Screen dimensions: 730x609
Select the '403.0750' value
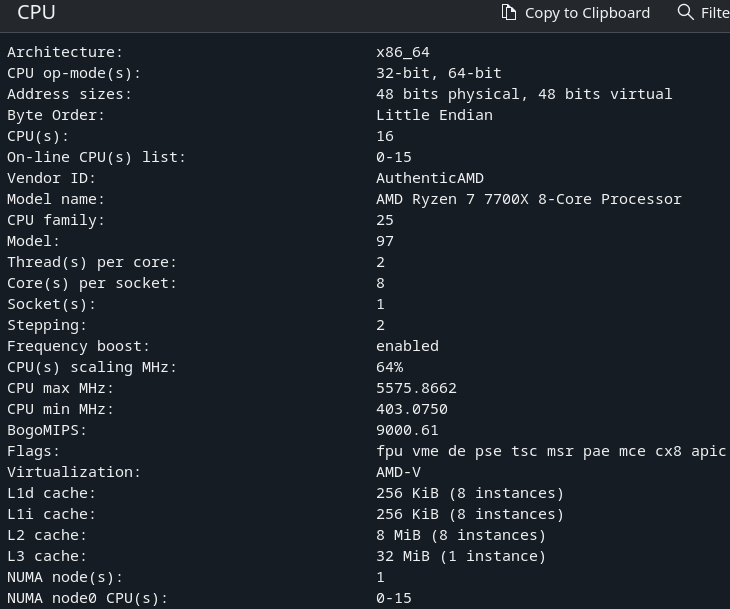coord(412,409)
